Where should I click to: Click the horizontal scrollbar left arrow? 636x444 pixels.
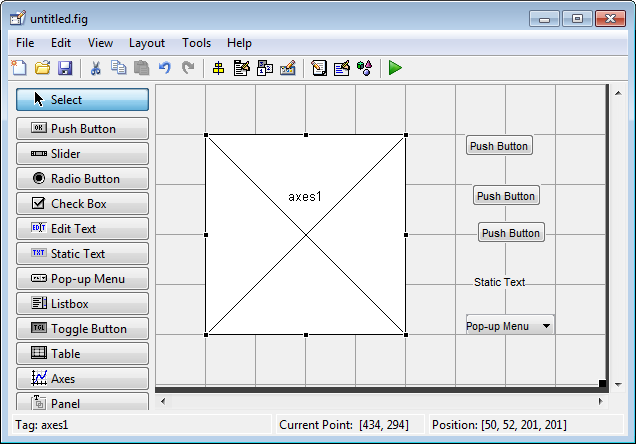(163, 401)
